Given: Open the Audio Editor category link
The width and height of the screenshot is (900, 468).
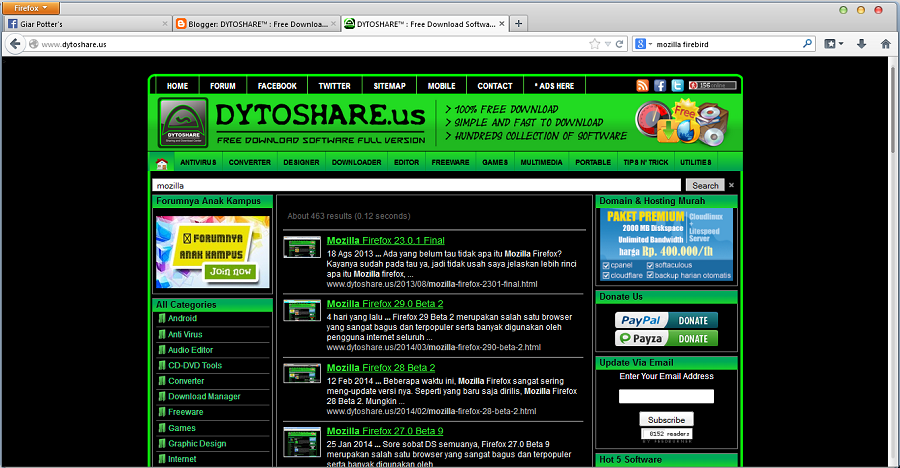Looking at the screenshot, I should 190,350.
